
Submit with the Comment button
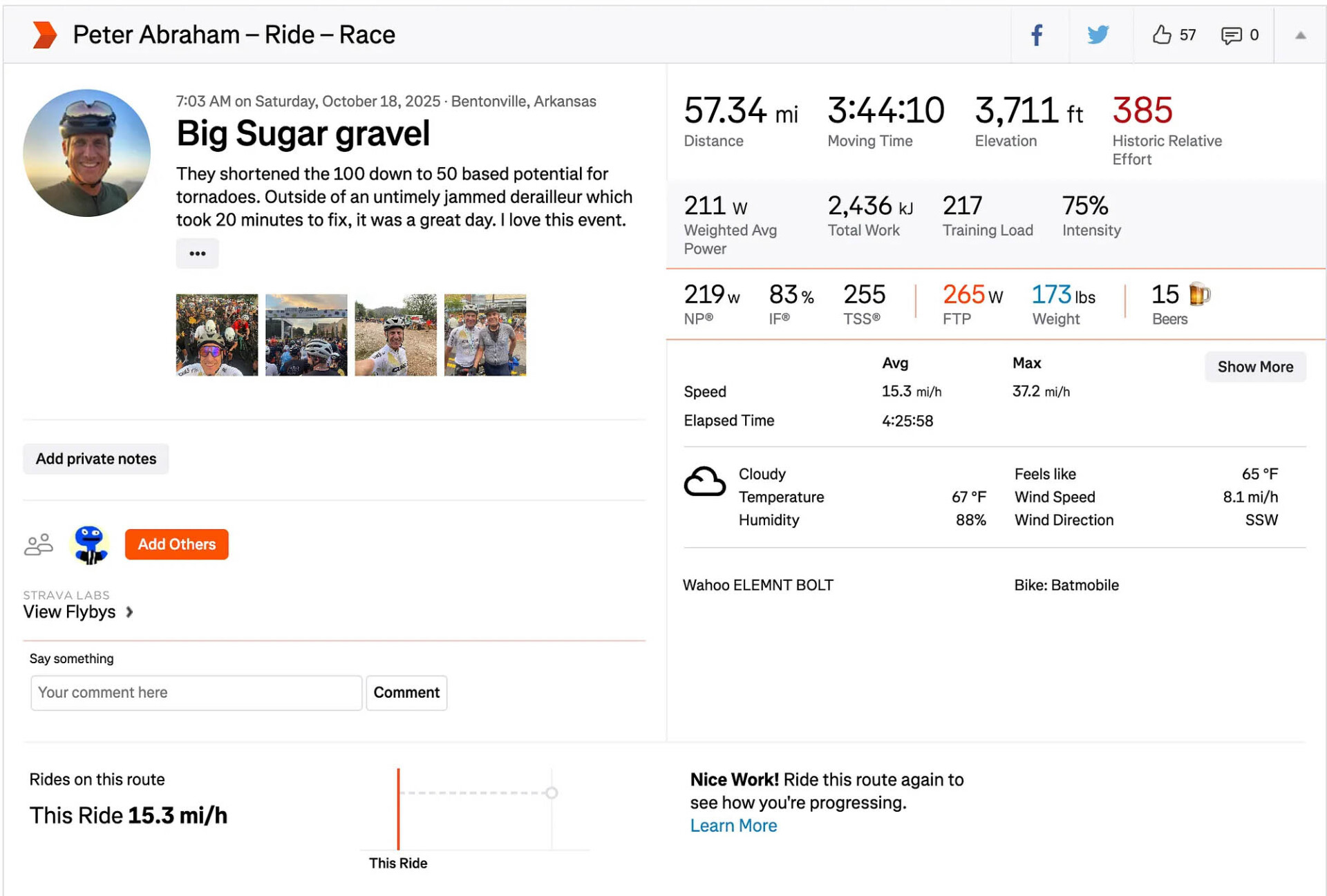pos(406,692)
